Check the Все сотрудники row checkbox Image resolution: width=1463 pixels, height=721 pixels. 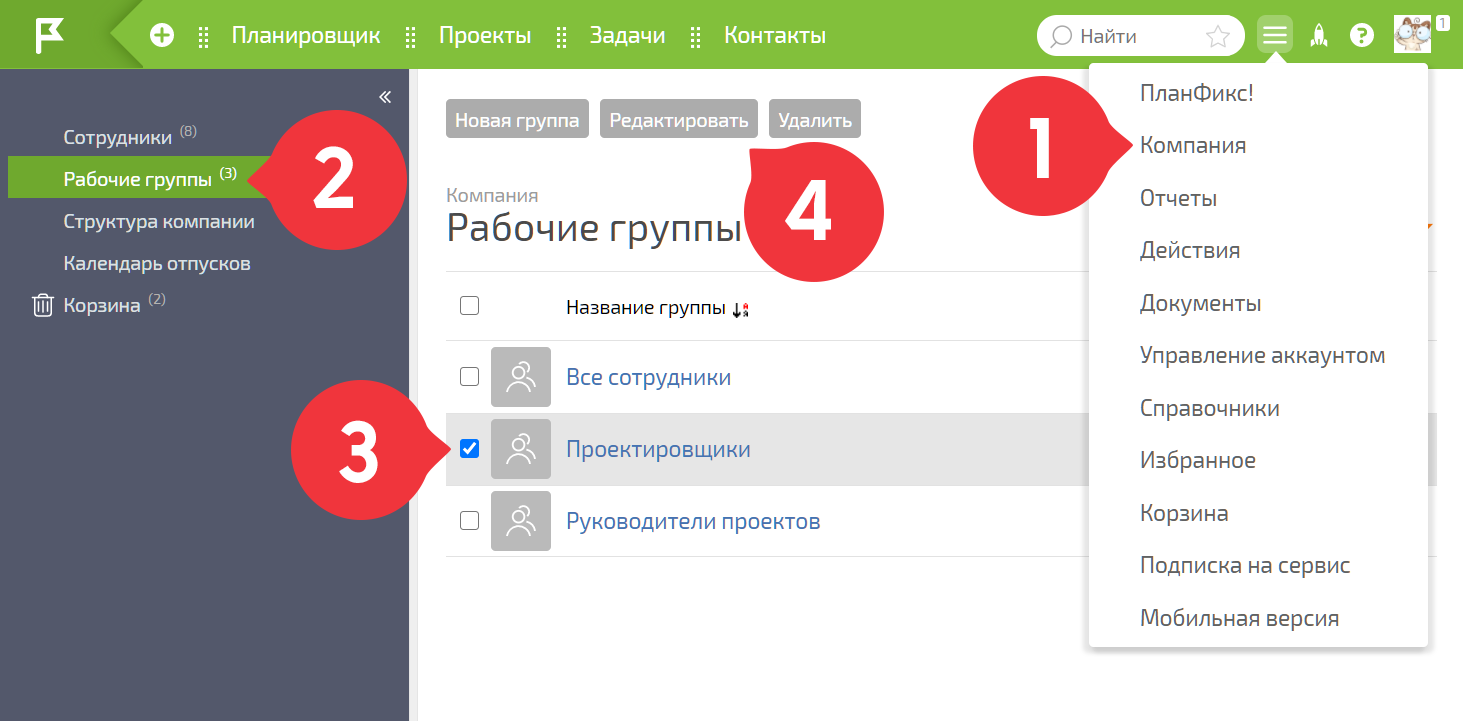[469, 377]
